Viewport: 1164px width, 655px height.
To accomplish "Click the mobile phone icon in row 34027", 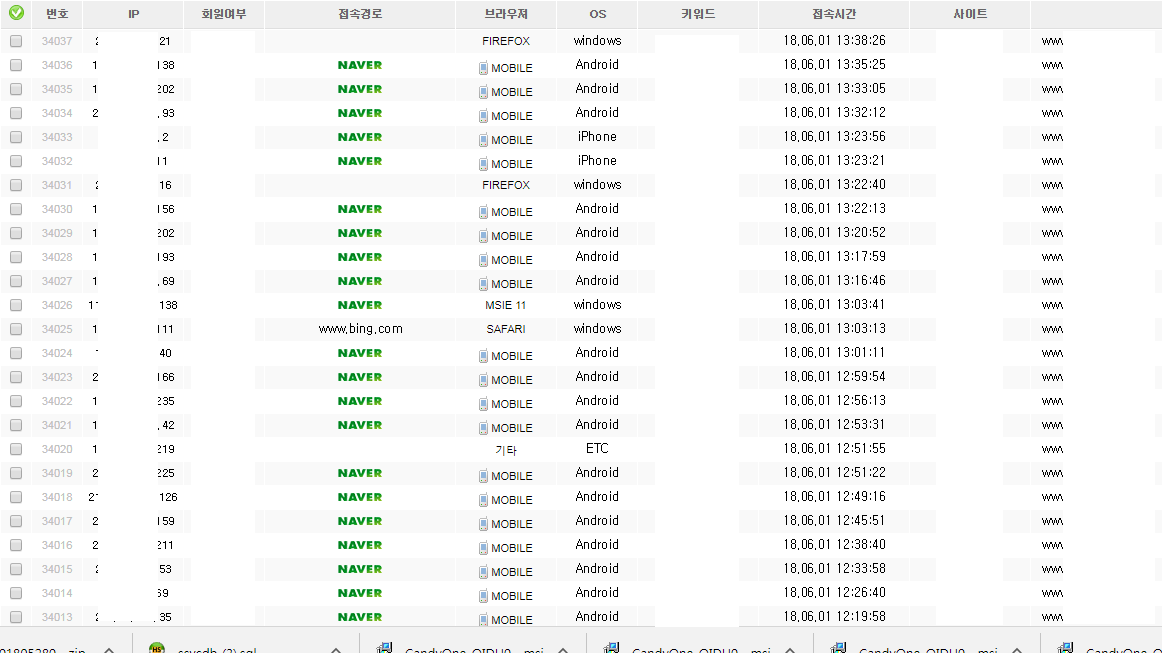I will tap(483, 284).
